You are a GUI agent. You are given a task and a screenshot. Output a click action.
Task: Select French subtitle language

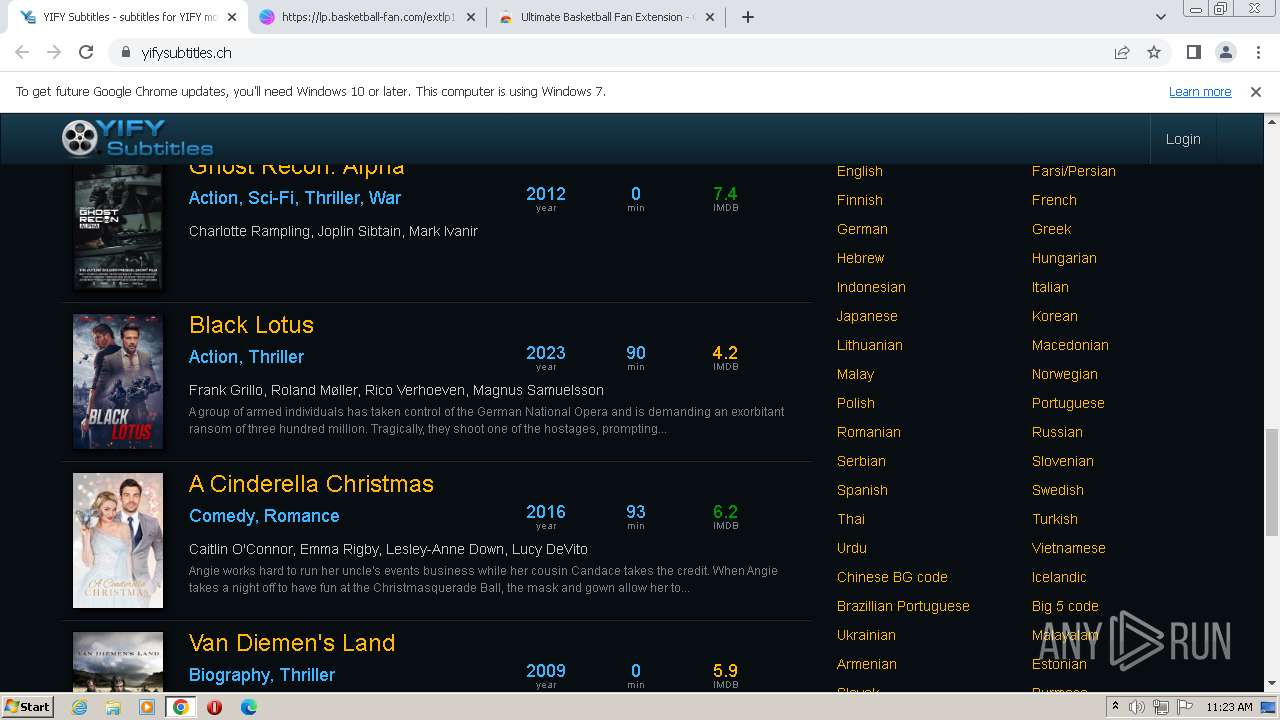click(x=1054, y=200)
